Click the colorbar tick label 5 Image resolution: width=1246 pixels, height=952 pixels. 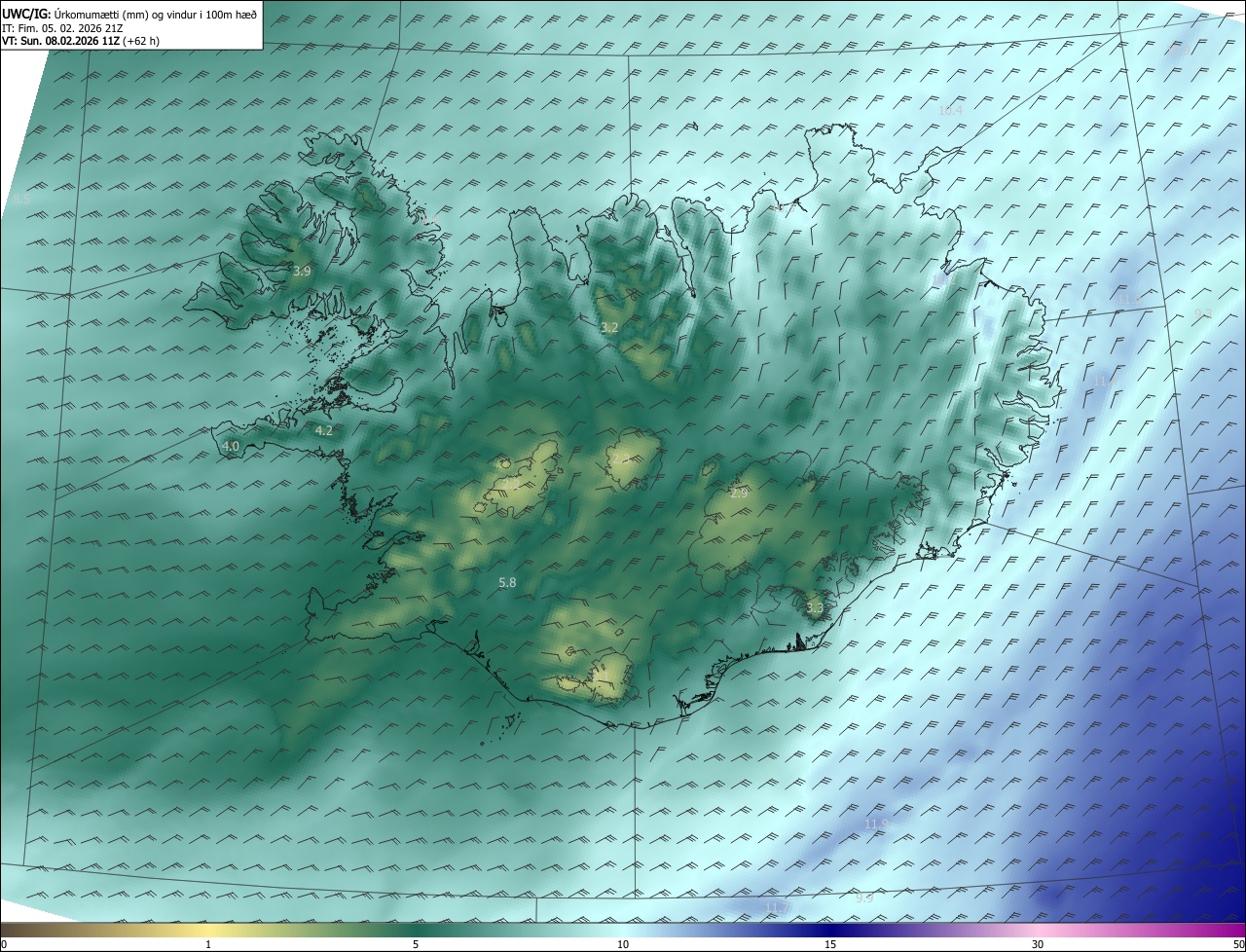[x=416, y=944]
